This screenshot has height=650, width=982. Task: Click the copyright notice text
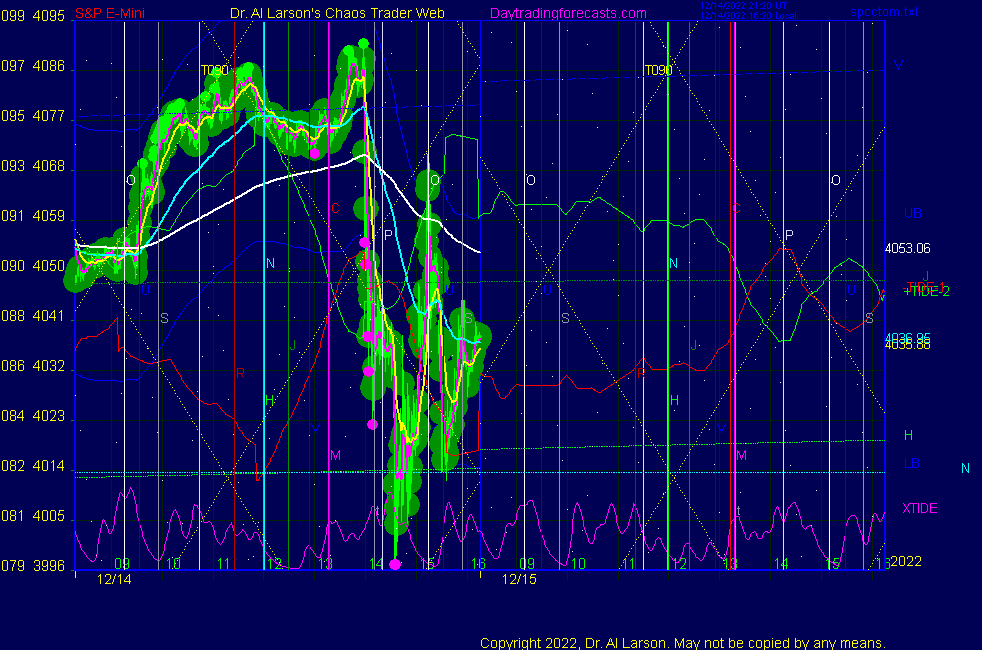point(683,642)
